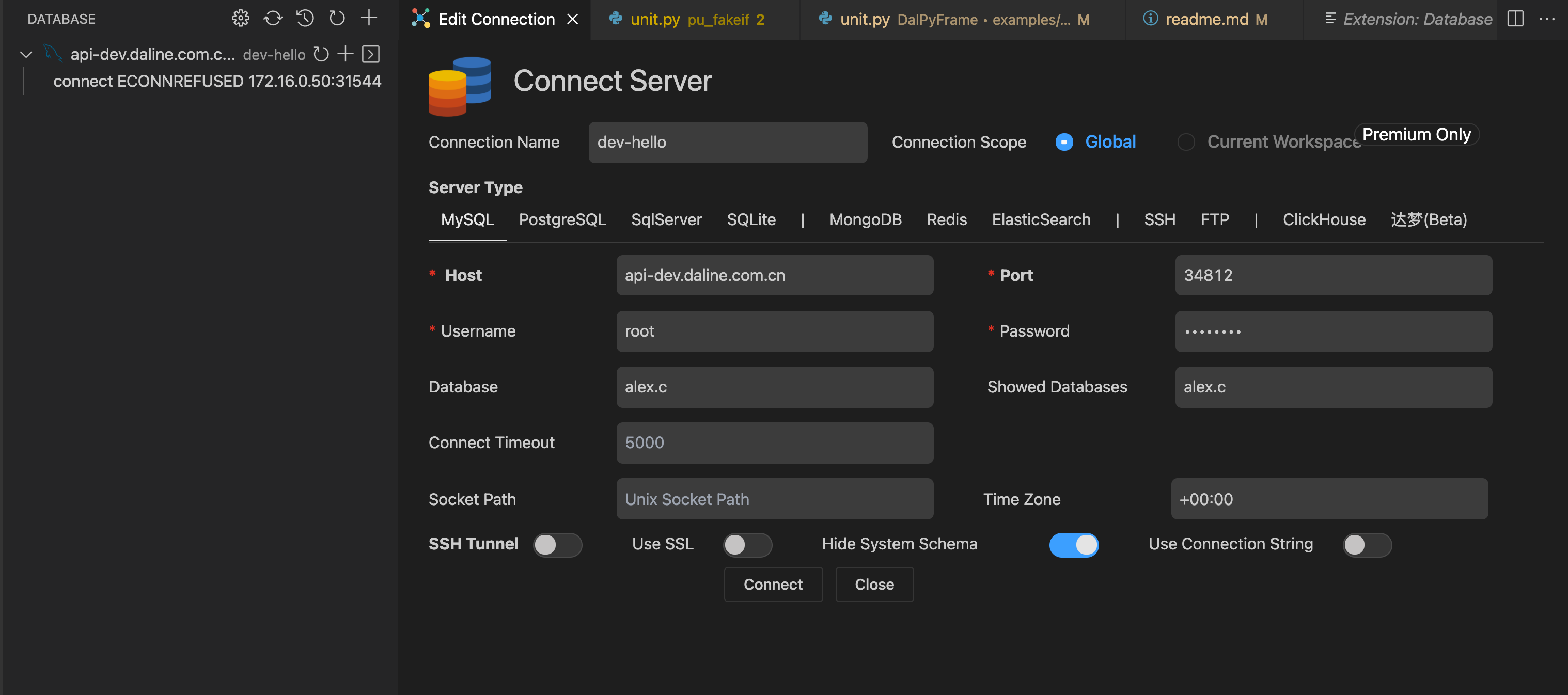Select SSH server type
The image size is (1568, 695).
point(1159,219)
